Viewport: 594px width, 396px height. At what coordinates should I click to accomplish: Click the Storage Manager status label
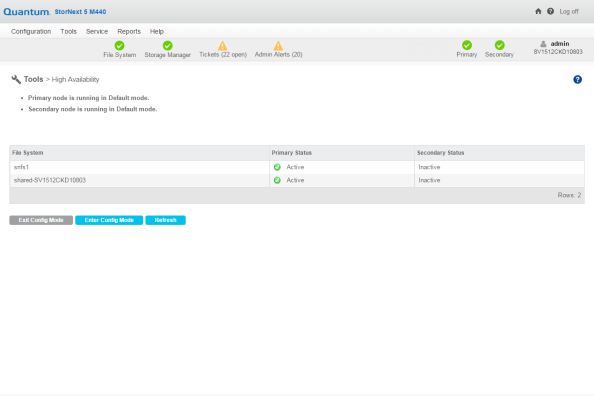coord(167,55)
